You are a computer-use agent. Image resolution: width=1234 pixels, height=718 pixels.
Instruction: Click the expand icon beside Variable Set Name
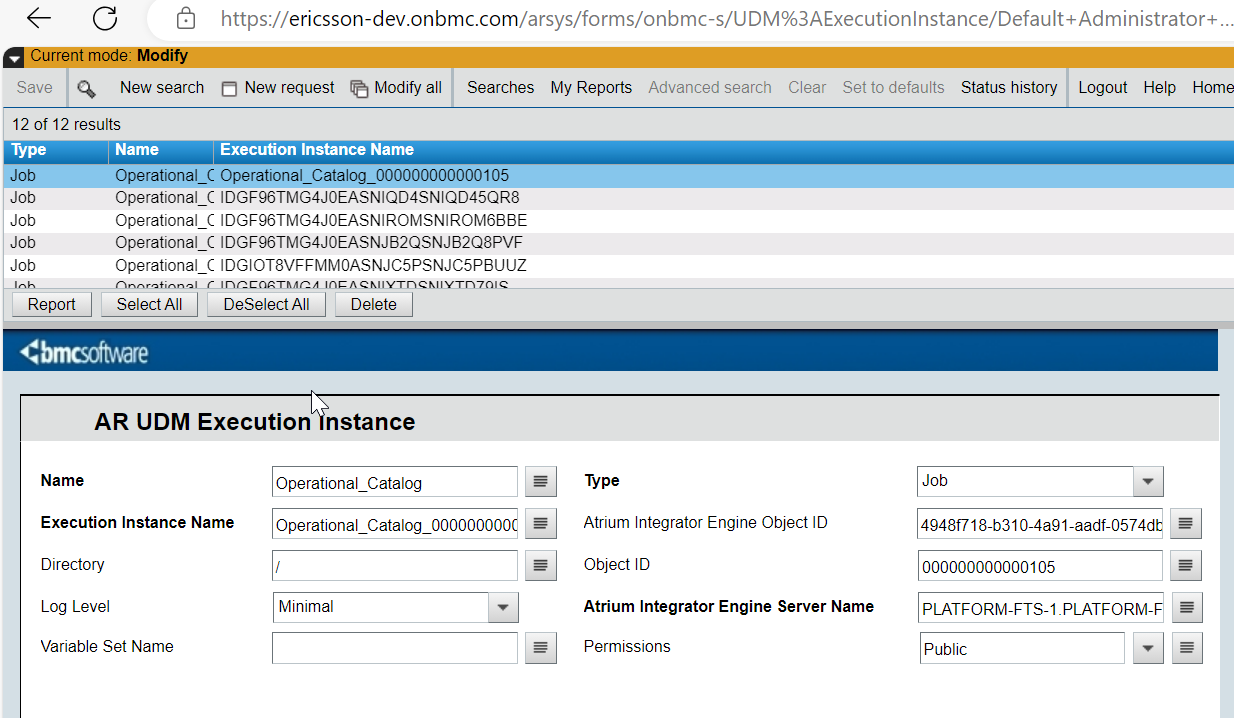(x=540, y=648)
